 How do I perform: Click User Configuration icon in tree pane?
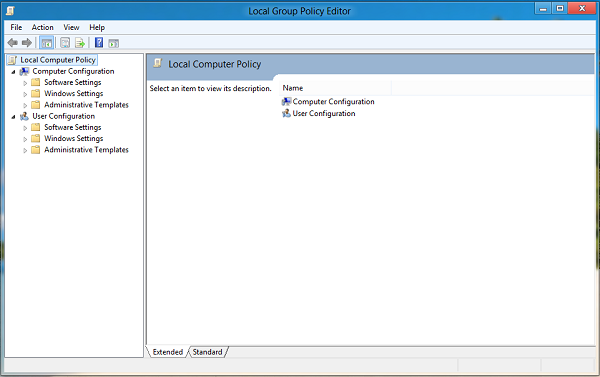24,116
